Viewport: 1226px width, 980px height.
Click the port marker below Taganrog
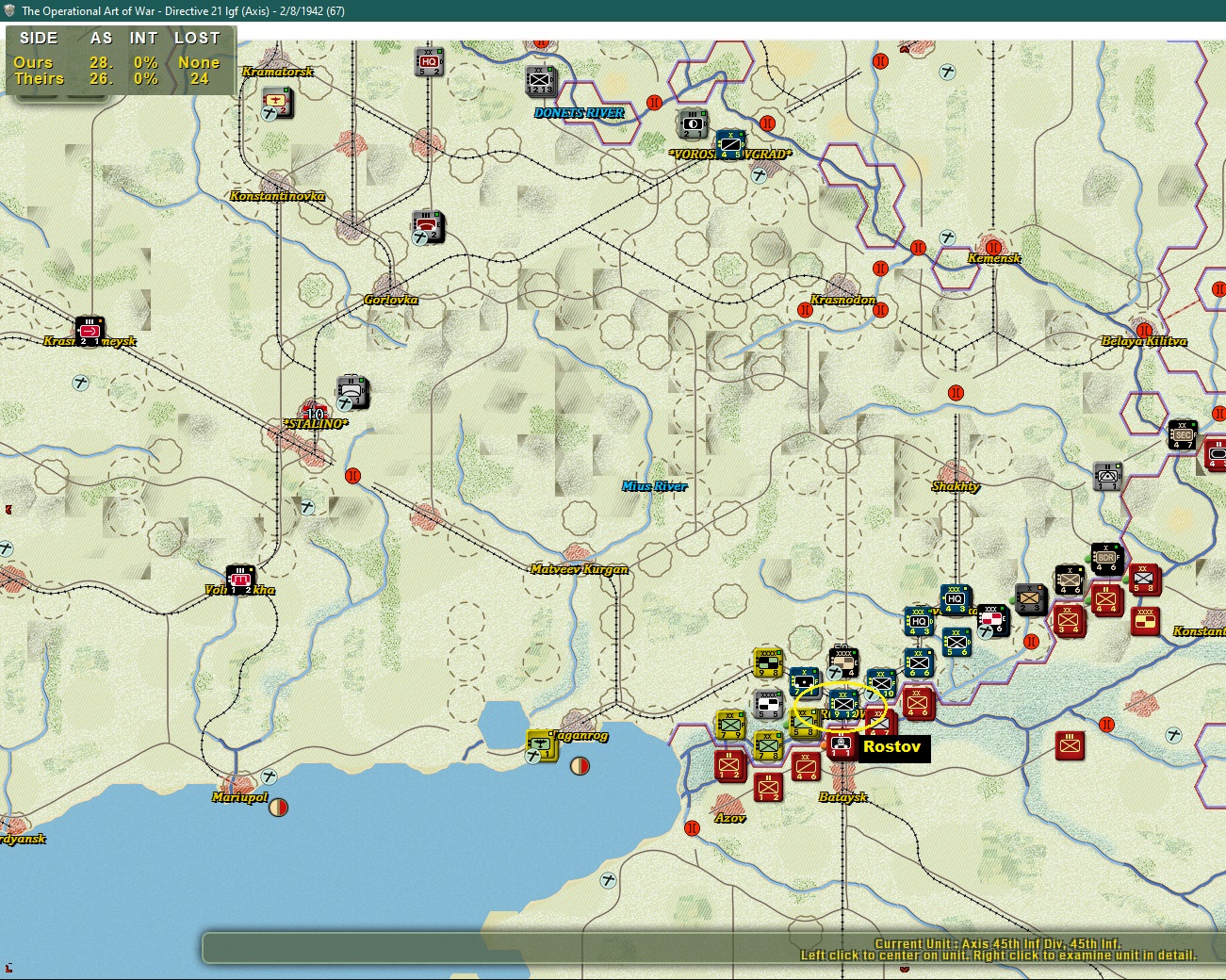[x=580, y=766]
